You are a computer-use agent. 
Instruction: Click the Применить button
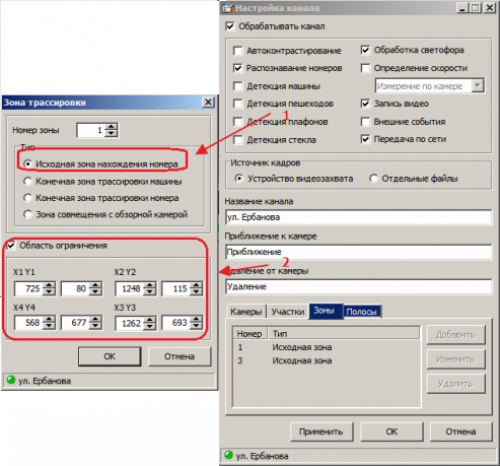(x=321, y=432)
